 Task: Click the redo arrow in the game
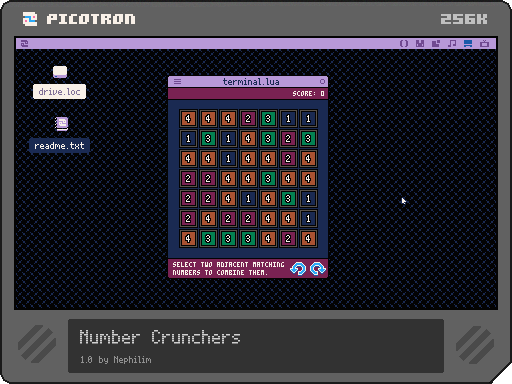point(318,268)
